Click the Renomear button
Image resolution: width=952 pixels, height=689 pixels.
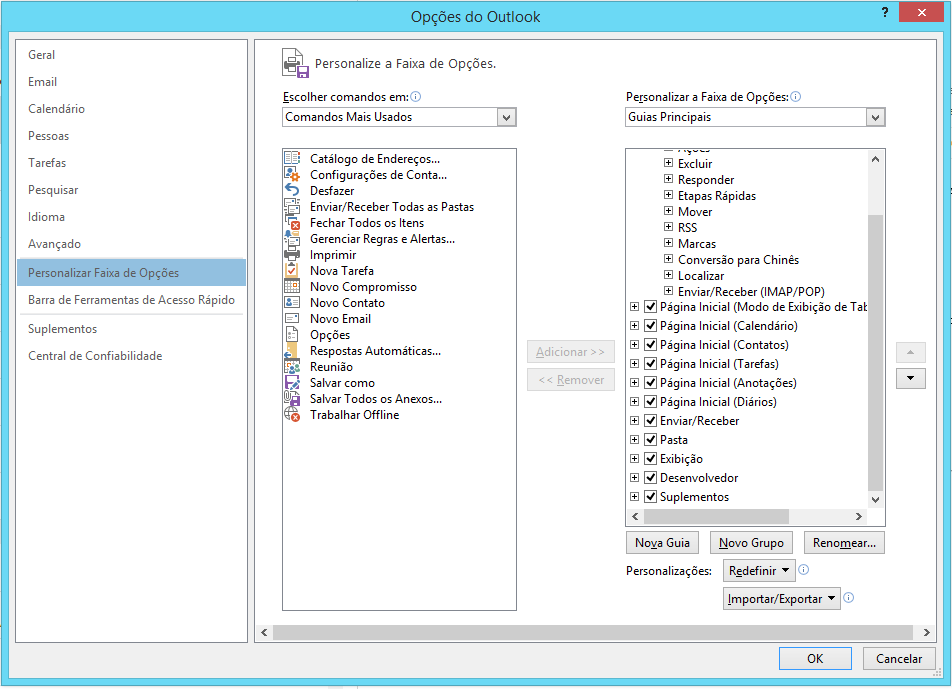pyautogui.click(x=844, y=543)
